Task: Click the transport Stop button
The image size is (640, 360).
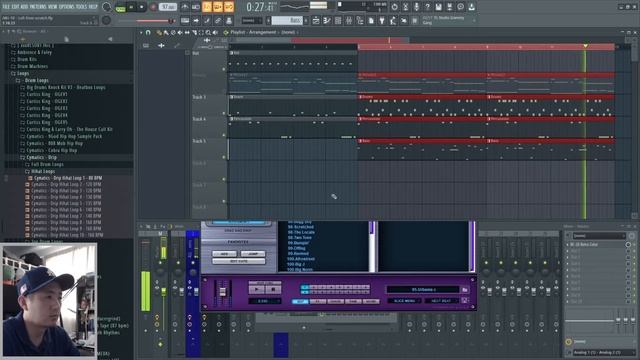Action: 142,7
